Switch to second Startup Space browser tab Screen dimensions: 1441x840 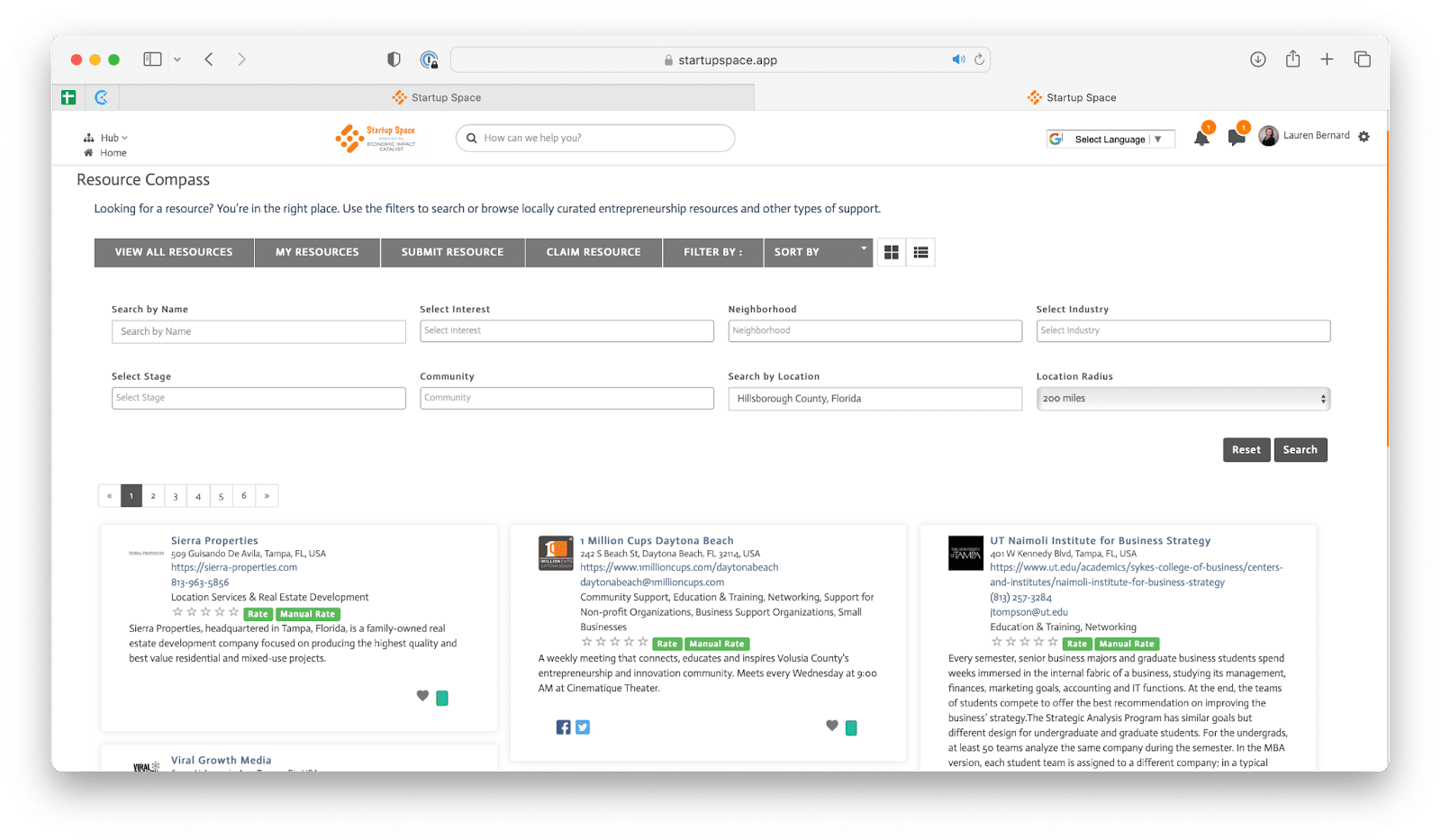tap(1072, 97)
